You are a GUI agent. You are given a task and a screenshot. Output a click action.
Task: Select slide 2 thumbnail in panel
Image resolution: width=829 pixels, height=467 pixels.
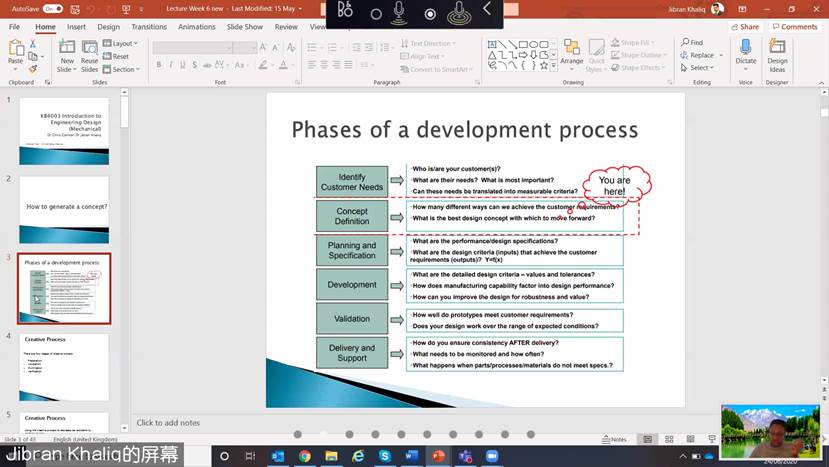64,209
